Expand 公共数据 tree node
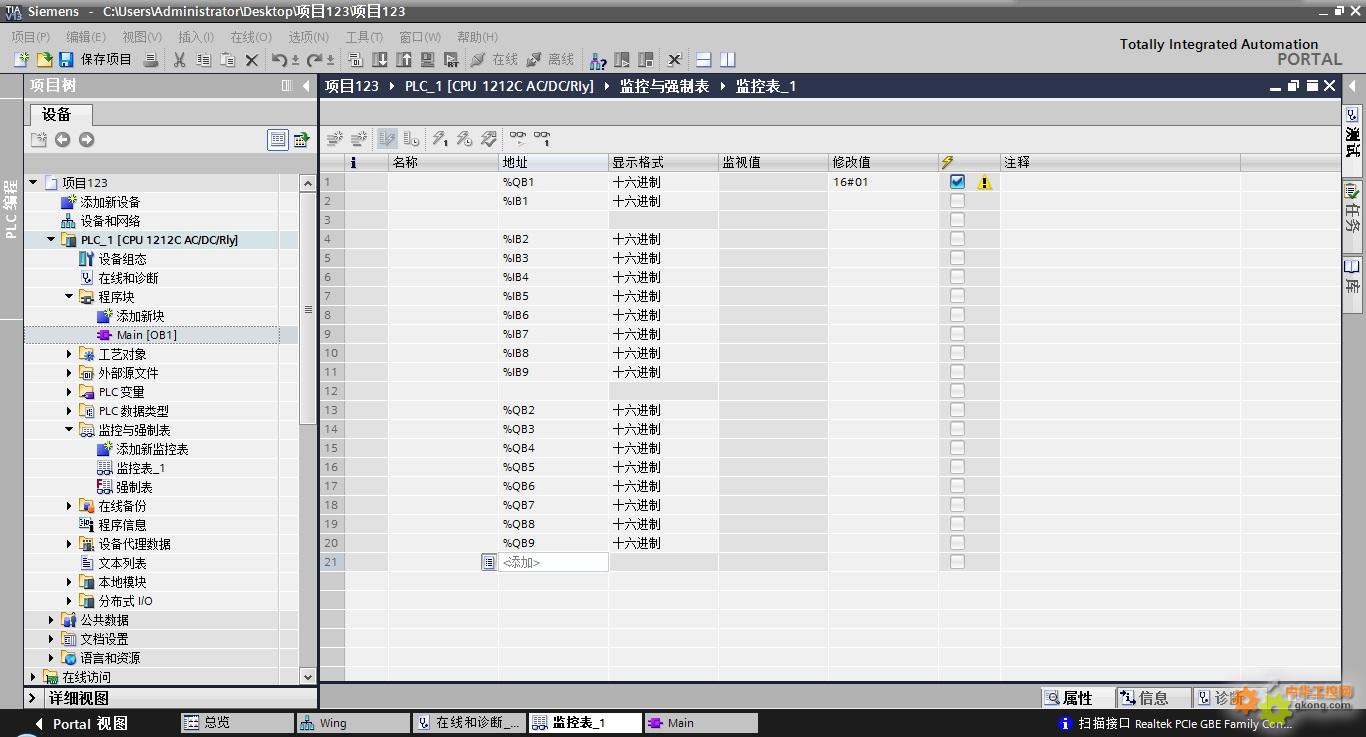The height and width of the screenshot is (737, 1366). click(51, 620)
